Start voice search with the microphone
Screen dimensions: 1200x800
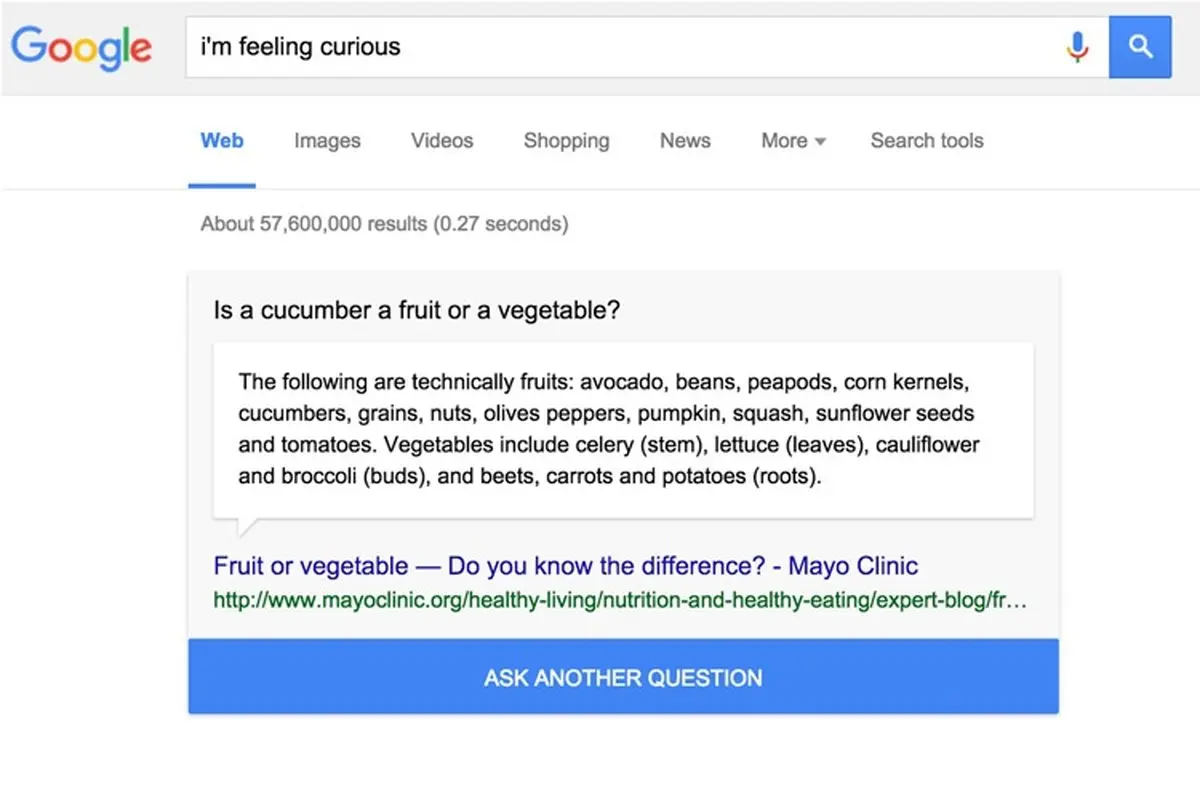1077,47
